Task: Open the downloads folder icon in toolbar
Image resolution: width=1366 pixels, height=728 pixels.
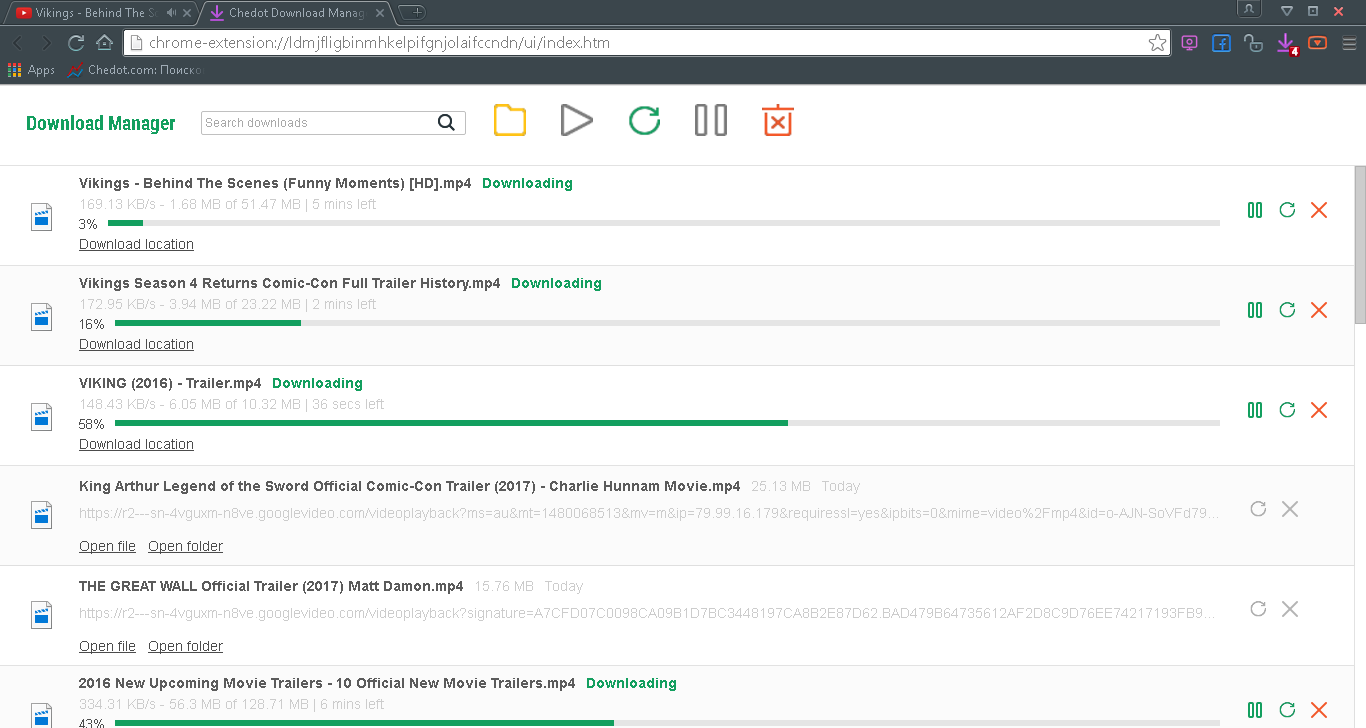Action: [x=510, y=120]
